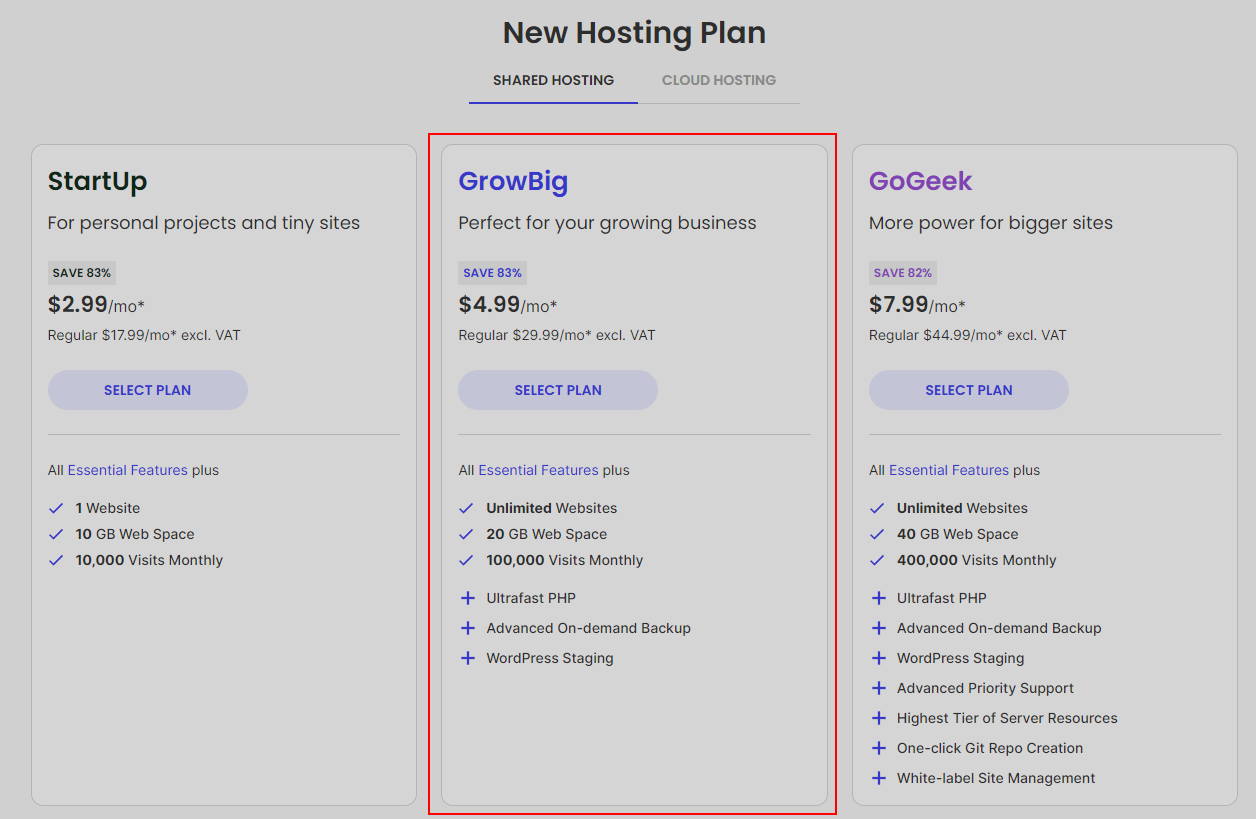The image size is (1256, 819).
Task: Switch to the Cloud Hosting tab
Action: 718,80
